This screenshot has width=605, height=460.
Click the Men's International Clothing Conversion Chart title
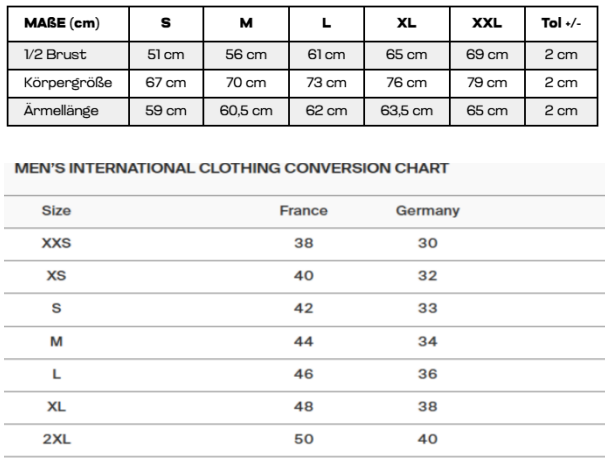[x=232, y=169]
